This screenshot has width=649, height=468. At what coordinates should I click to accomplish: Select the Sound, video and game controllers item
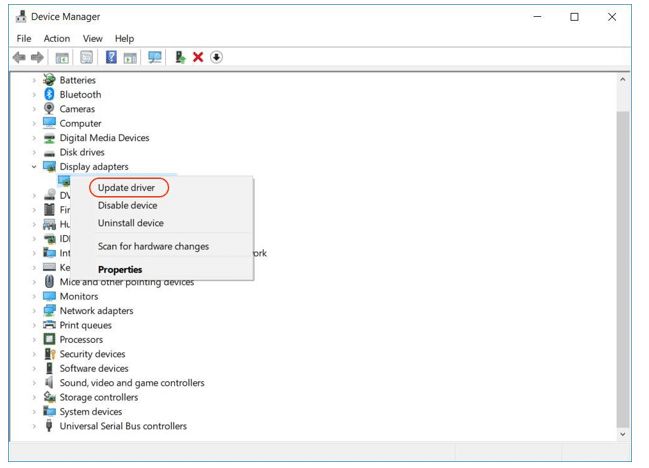tap(131, 383)
